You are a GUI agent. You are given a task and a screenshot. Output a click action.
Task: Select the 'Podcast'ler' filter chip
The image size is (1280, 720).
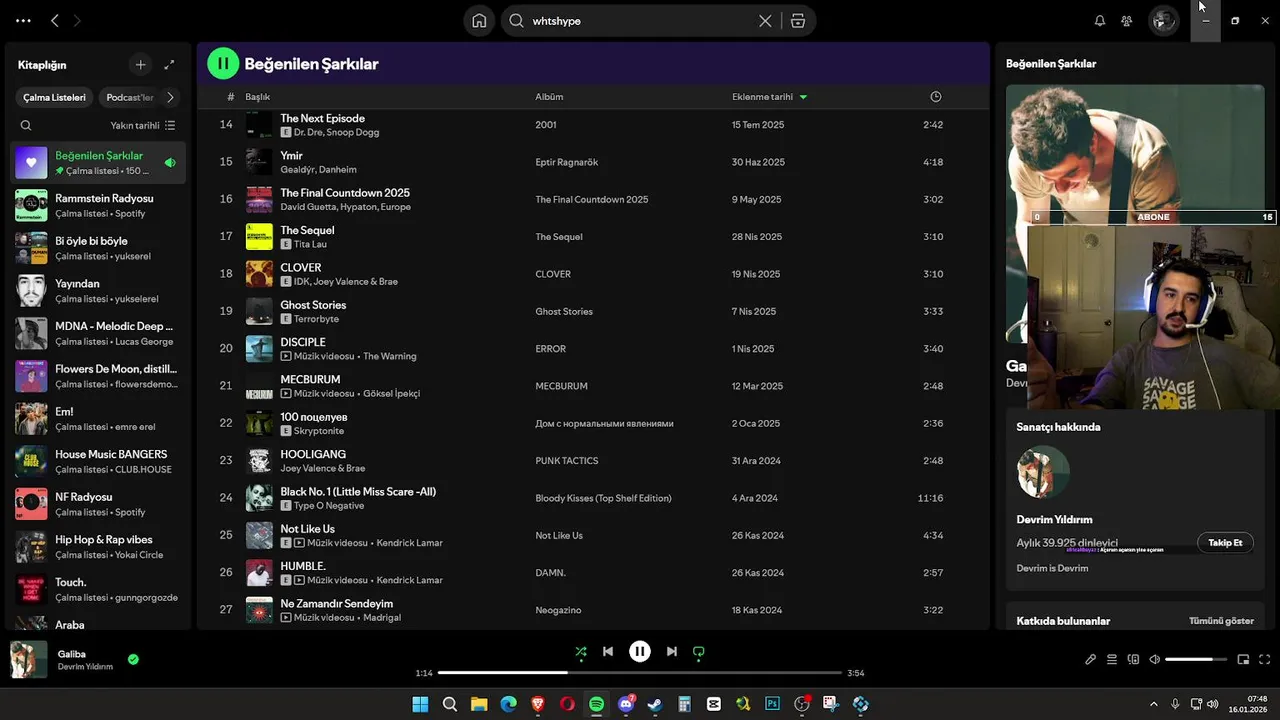(129, 97)
